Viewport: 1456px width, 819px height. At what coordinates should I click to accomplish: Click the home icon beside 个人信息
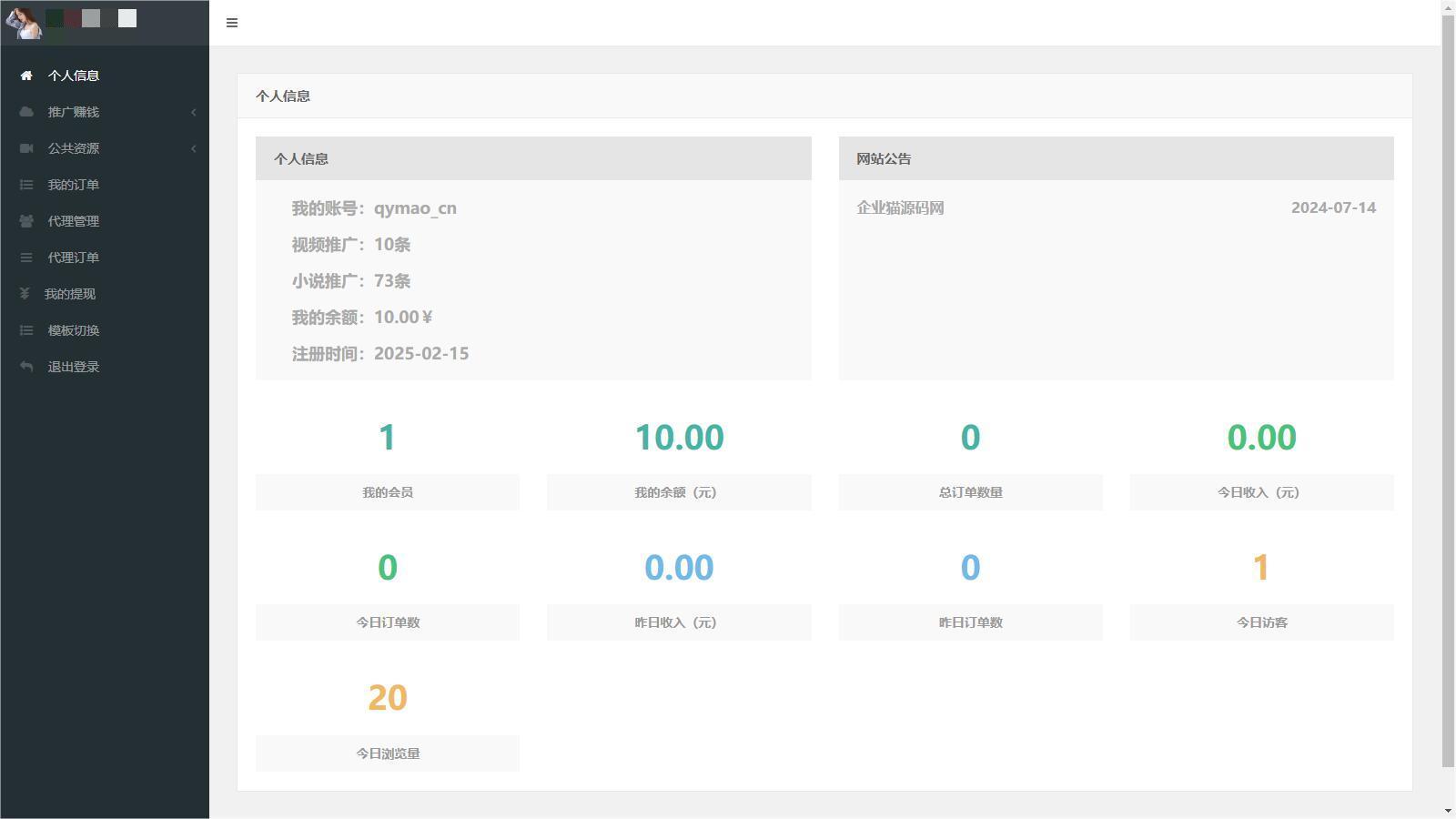coord(26,76)
